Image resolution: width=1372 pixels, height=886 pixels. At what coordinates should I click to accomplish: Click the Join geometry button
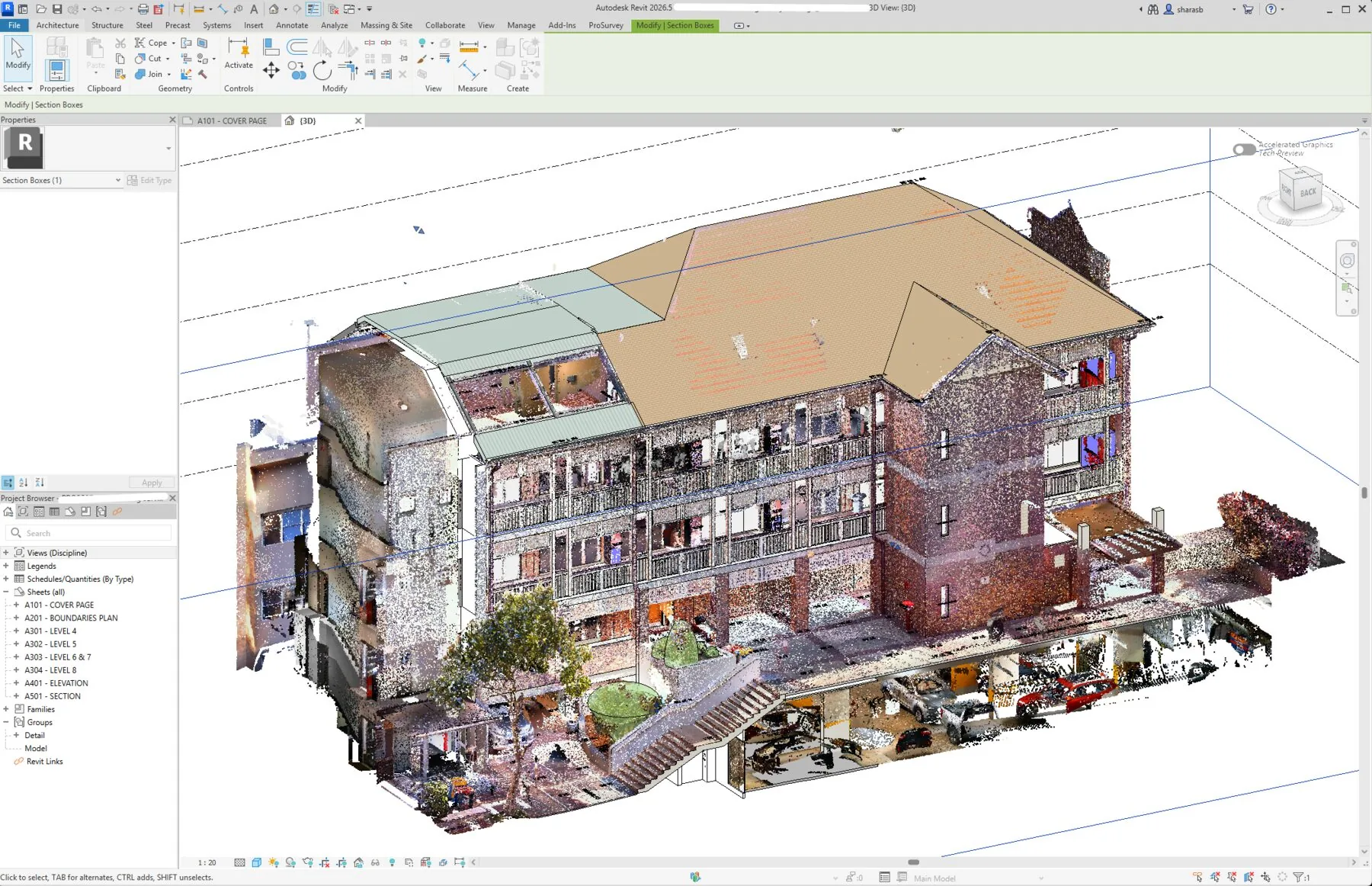pos(149,74)
